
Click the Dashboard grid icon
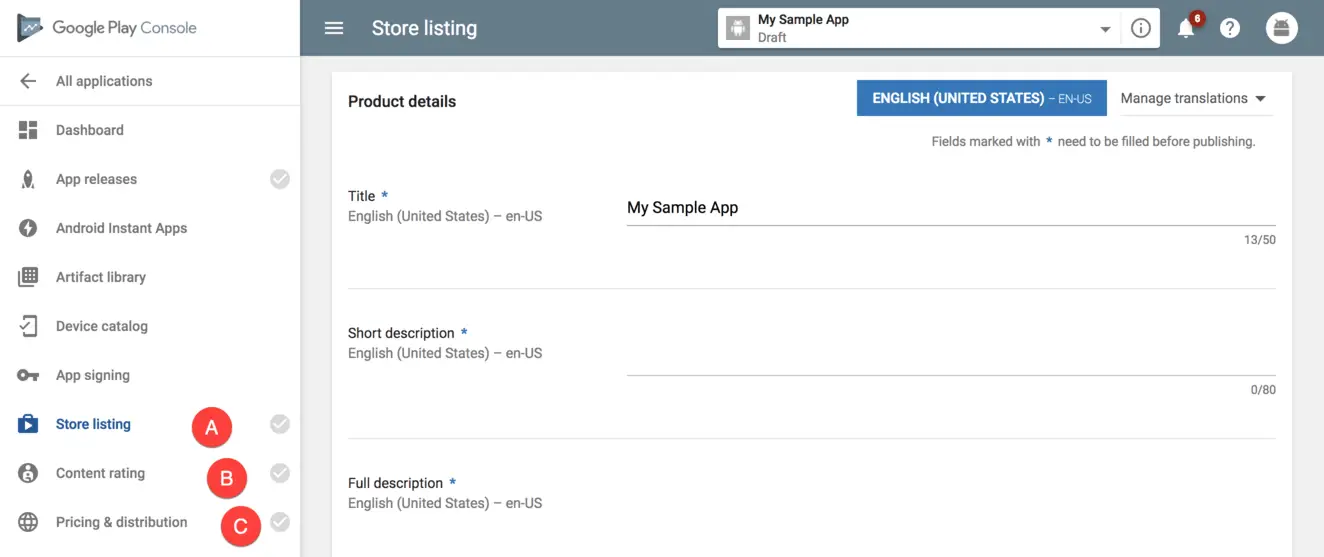(28, 130)
